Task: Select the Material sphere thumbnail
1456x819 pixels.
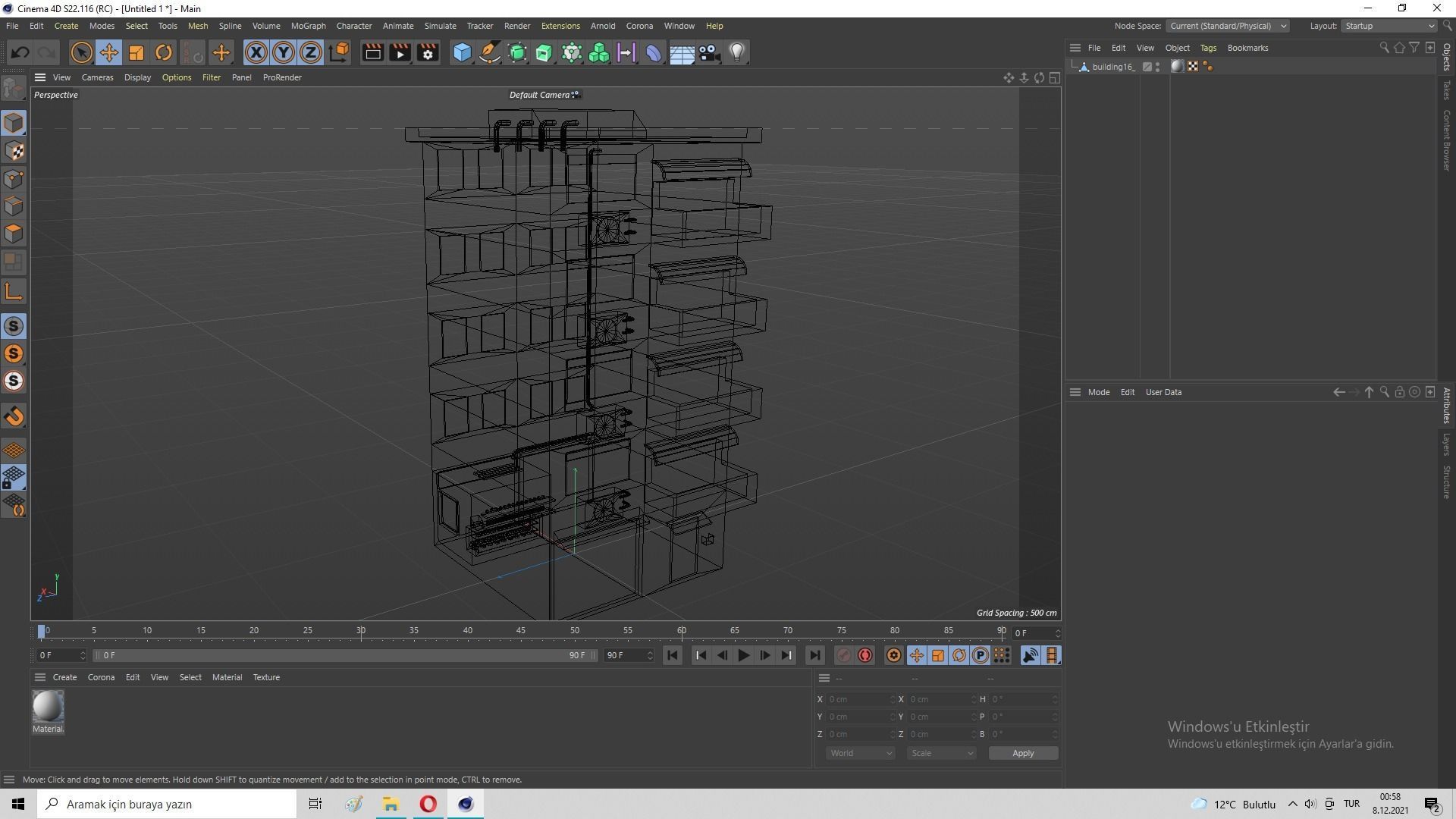Action: [48, 707]
